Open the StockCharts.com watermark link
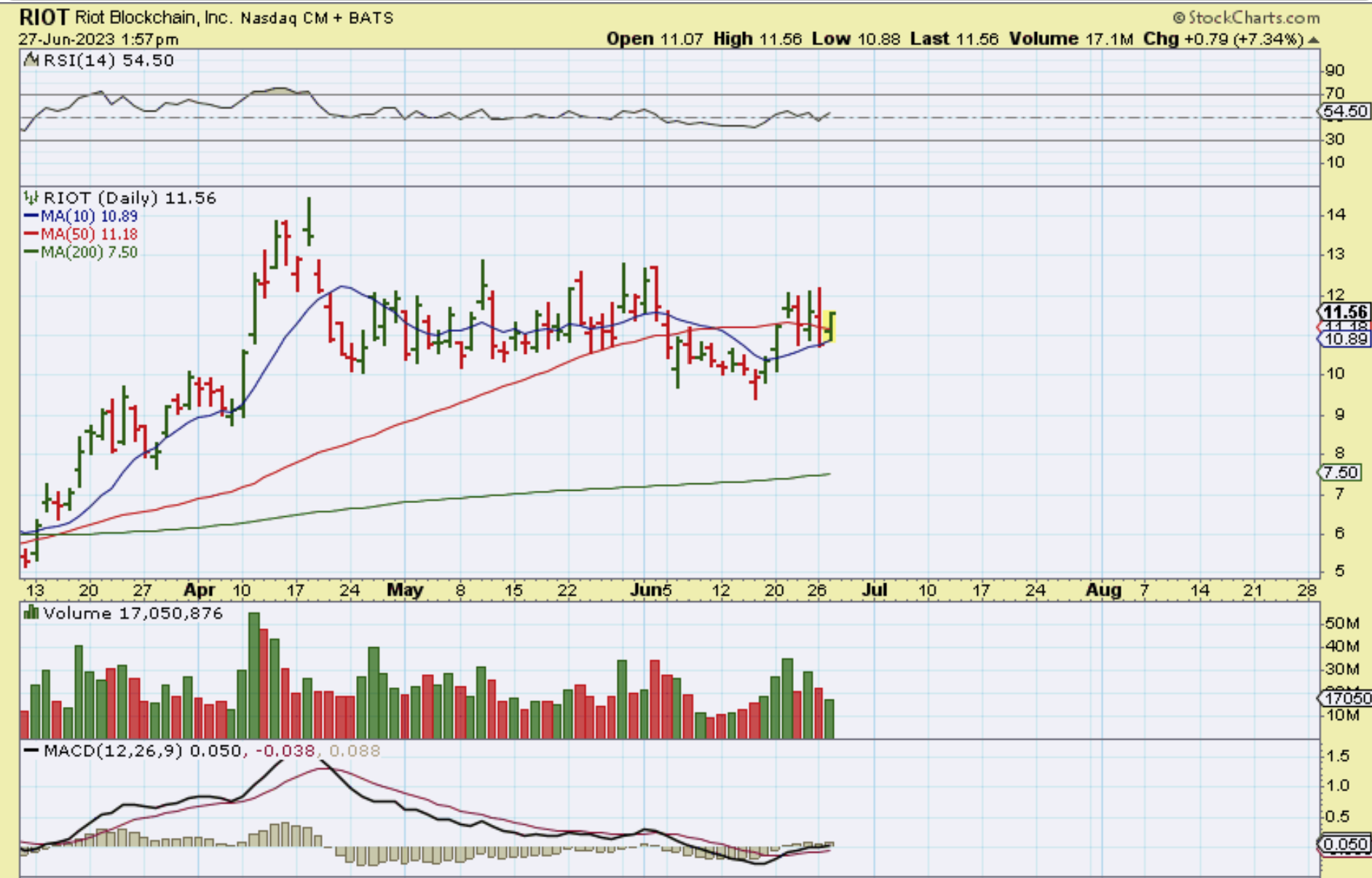1372x878 pixels. tap(1253, 17)
